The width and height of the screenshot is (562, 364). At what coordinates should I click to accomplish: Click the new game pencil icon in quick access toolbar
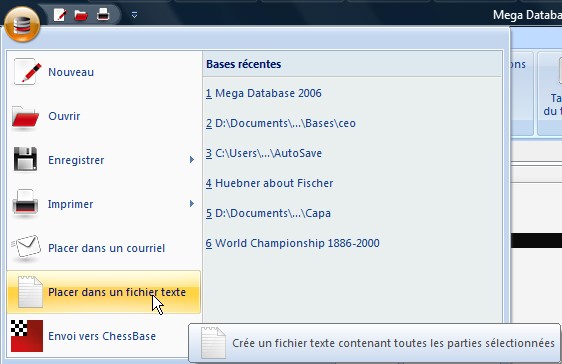pos(60,15)
